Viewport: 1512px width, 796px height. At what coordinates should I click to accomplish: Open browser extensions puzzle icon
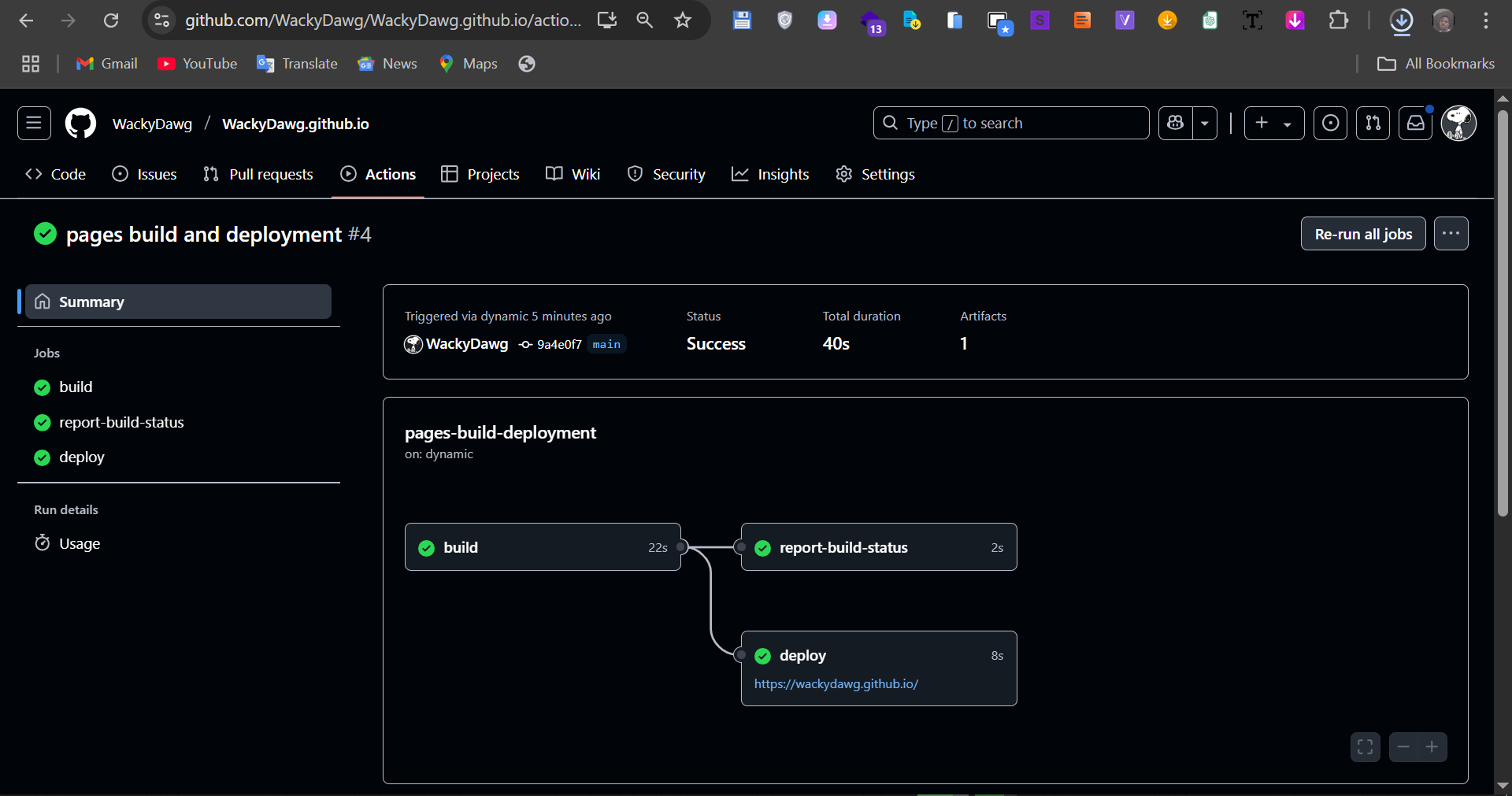[x=1338, y=20]
